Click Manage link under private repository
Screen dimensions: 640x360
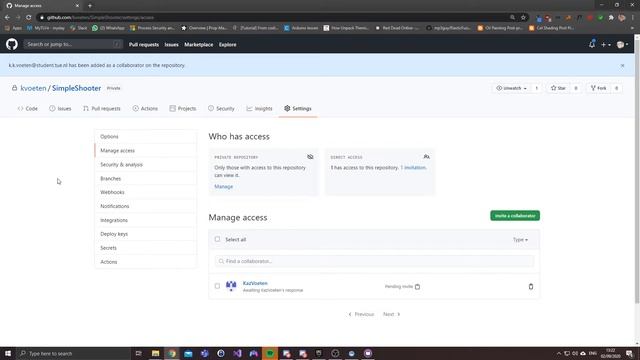[x=224, y=187]
